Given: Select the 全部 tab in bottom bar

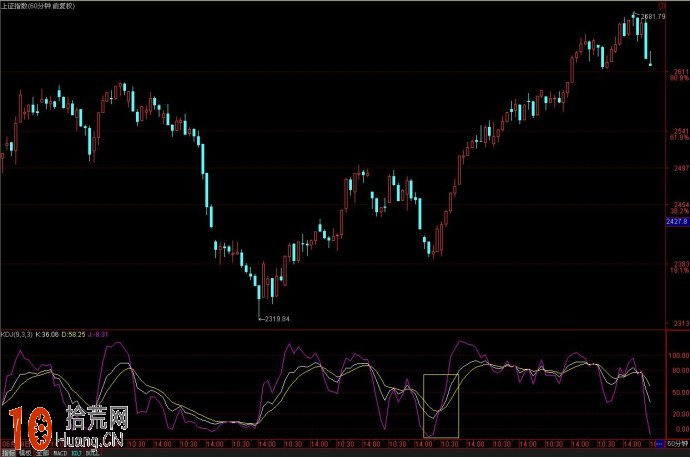Looking at the screenshot, I should [42, 453].
